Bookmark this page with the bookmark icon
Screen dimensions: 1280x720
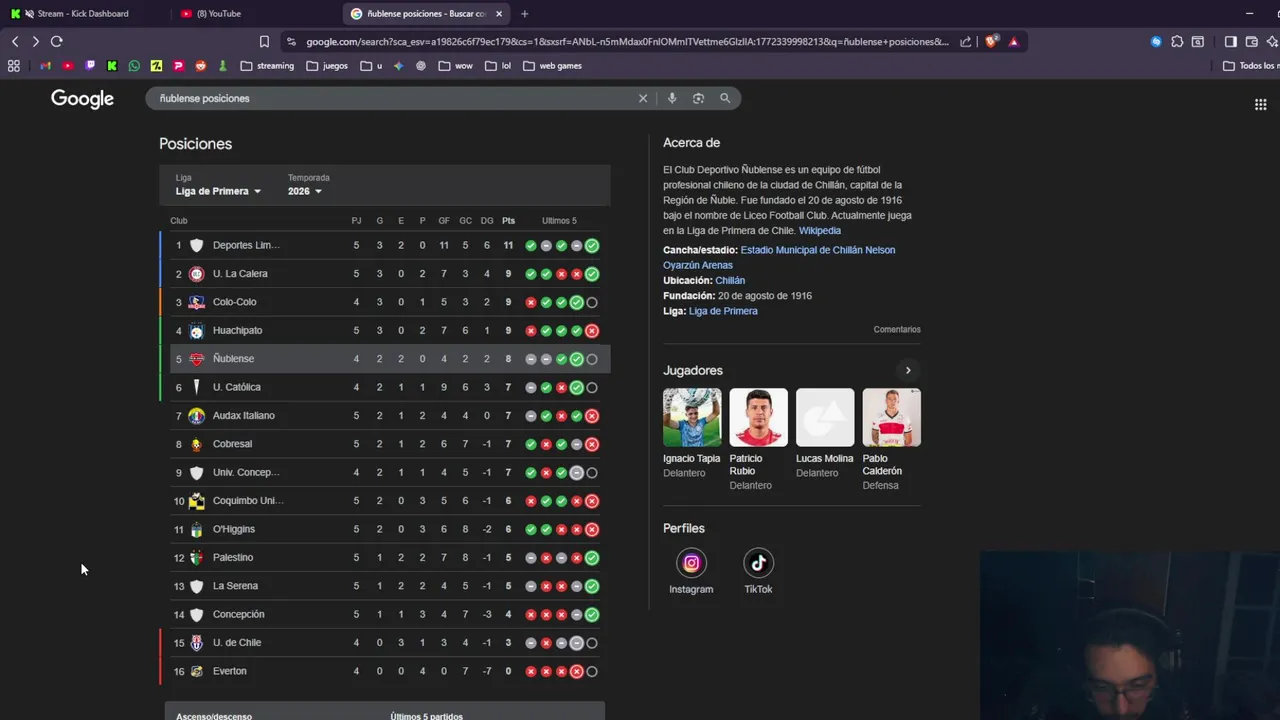pos(264,42)
